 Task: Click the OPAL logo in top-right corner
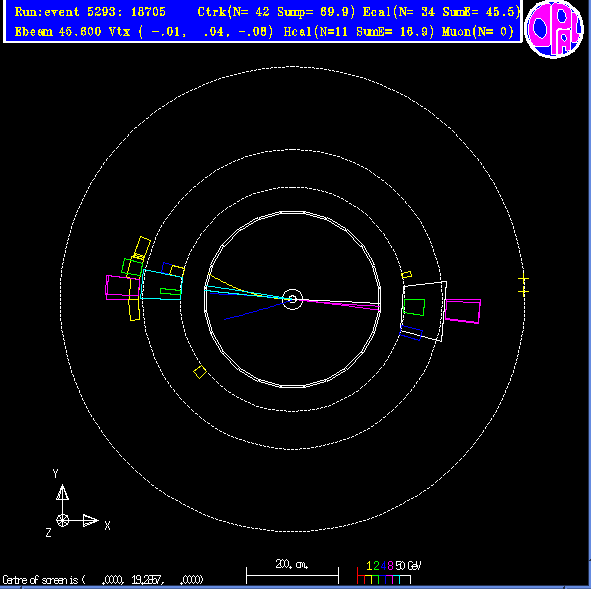(x=554, y=29)
